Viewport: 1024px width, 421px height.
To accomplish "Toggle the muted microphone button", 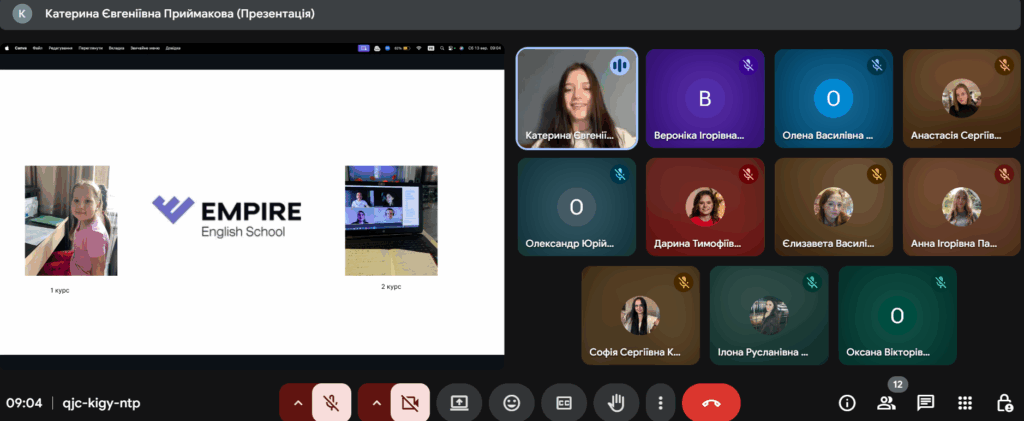I will (x=331, y=402).
